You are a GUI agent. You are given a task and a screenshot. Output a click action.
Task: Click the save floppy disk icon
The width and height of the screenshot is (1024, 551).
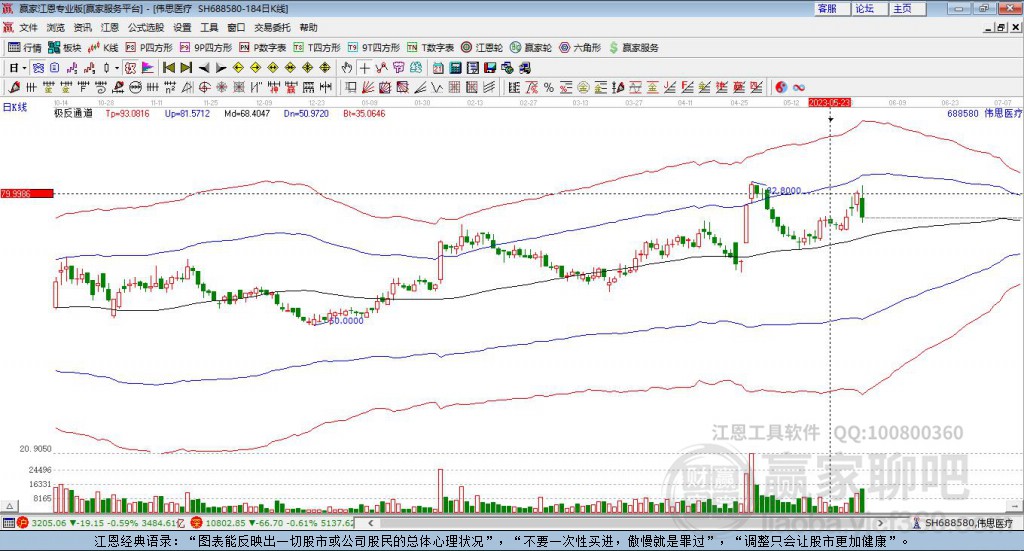tap(490, 68)
